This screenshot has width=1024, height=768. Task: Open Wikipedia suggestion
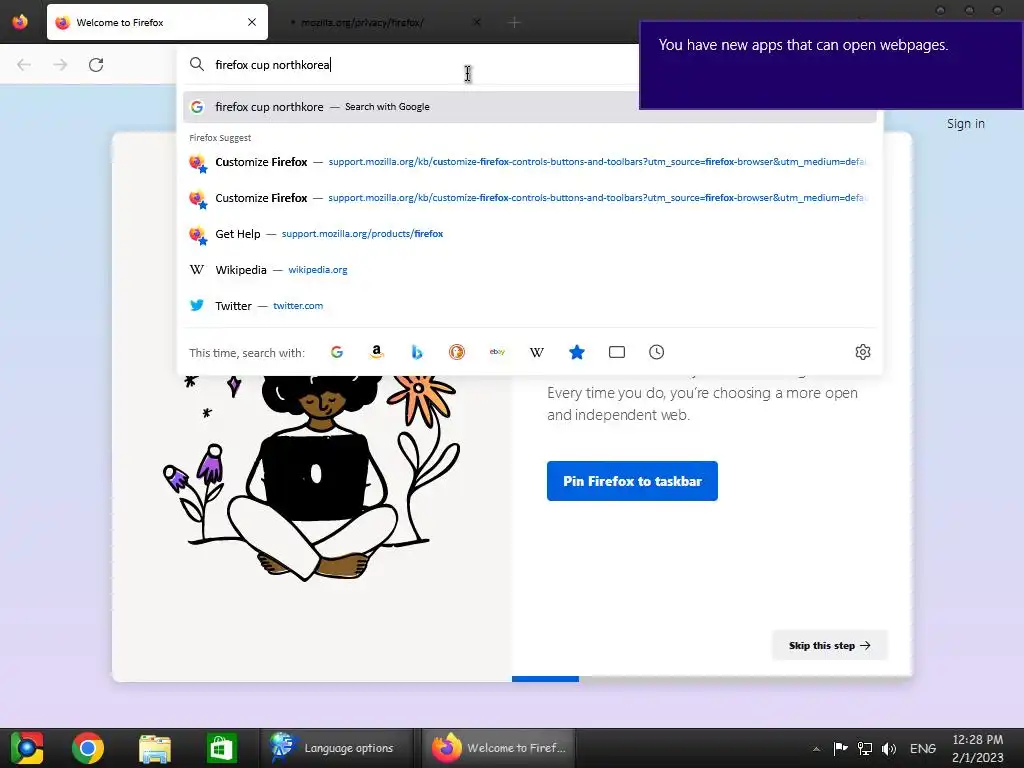(x=530, y=270)
